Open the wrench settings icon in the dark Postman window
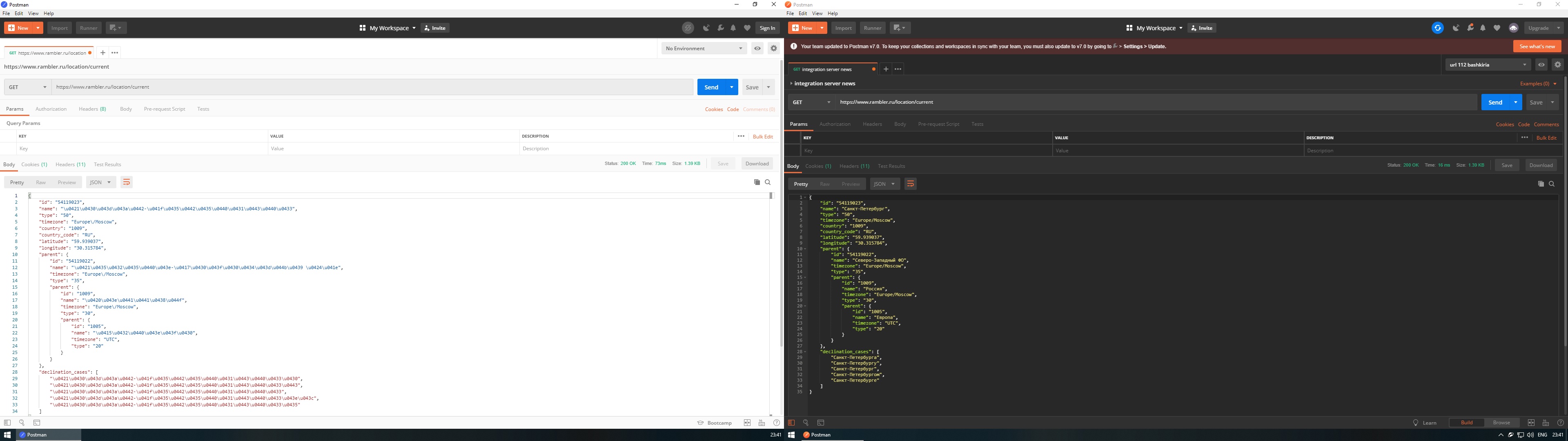 pyautogui.click(x=1470, y=28)
